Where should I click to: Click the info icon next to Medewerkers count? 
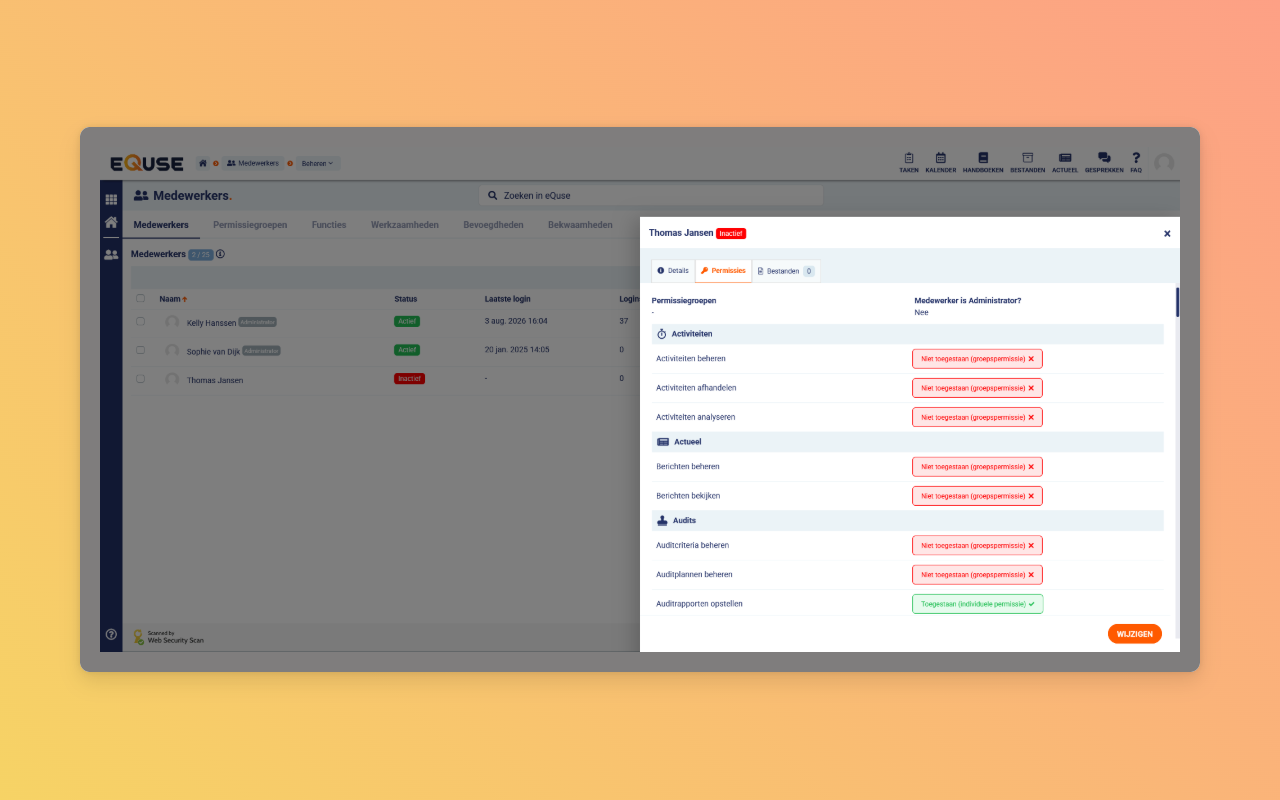[x=220, y=254]
